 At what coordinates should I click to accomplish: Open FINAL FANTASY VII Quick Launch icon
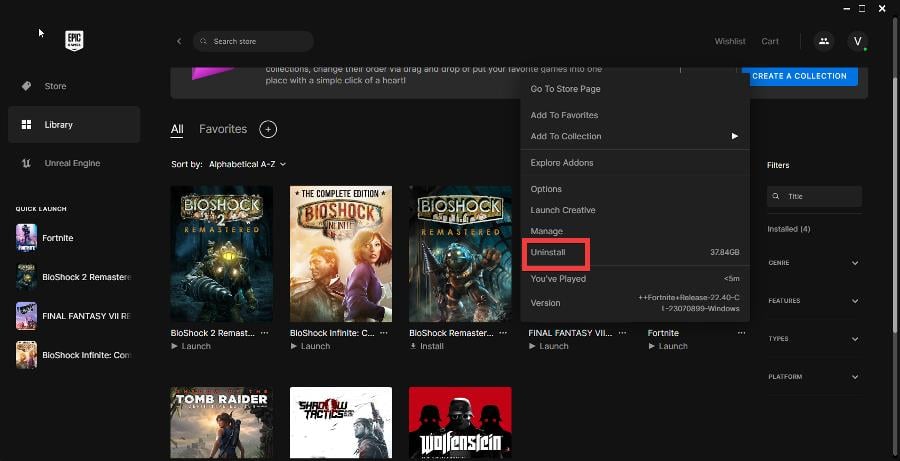26,316
